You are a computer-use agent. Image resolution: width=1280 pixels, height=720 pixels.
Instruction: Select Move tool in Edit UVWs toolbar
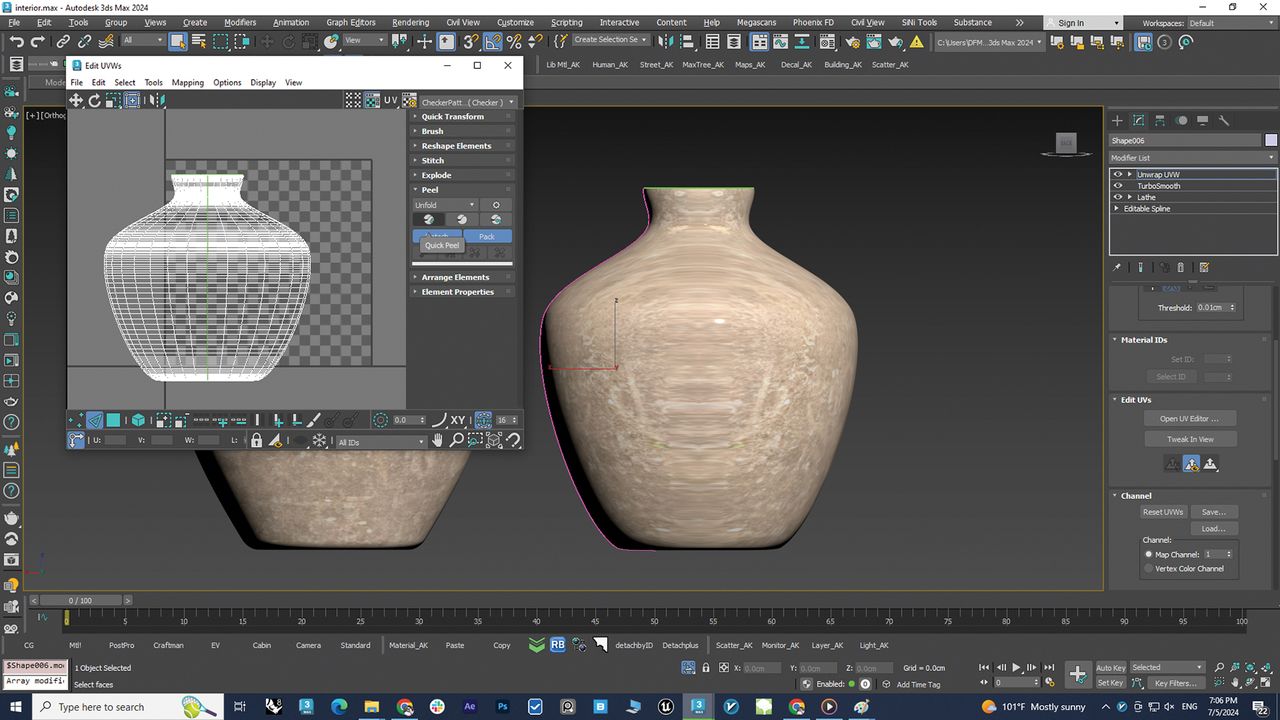(76, 100)
